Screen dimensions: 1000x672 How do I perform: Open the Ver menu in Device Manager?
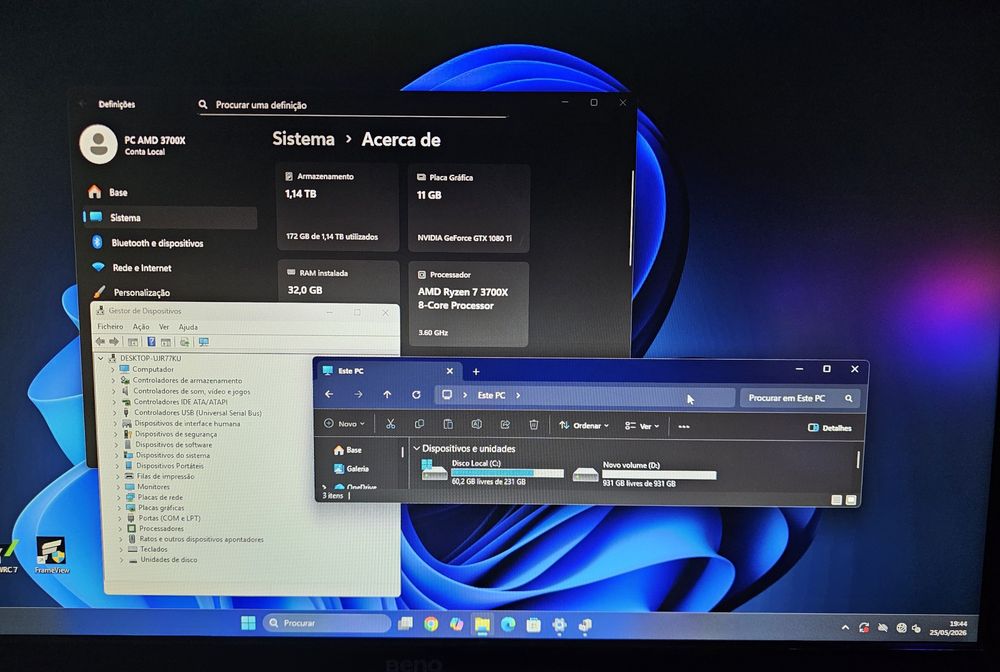[x=164, y=326]
